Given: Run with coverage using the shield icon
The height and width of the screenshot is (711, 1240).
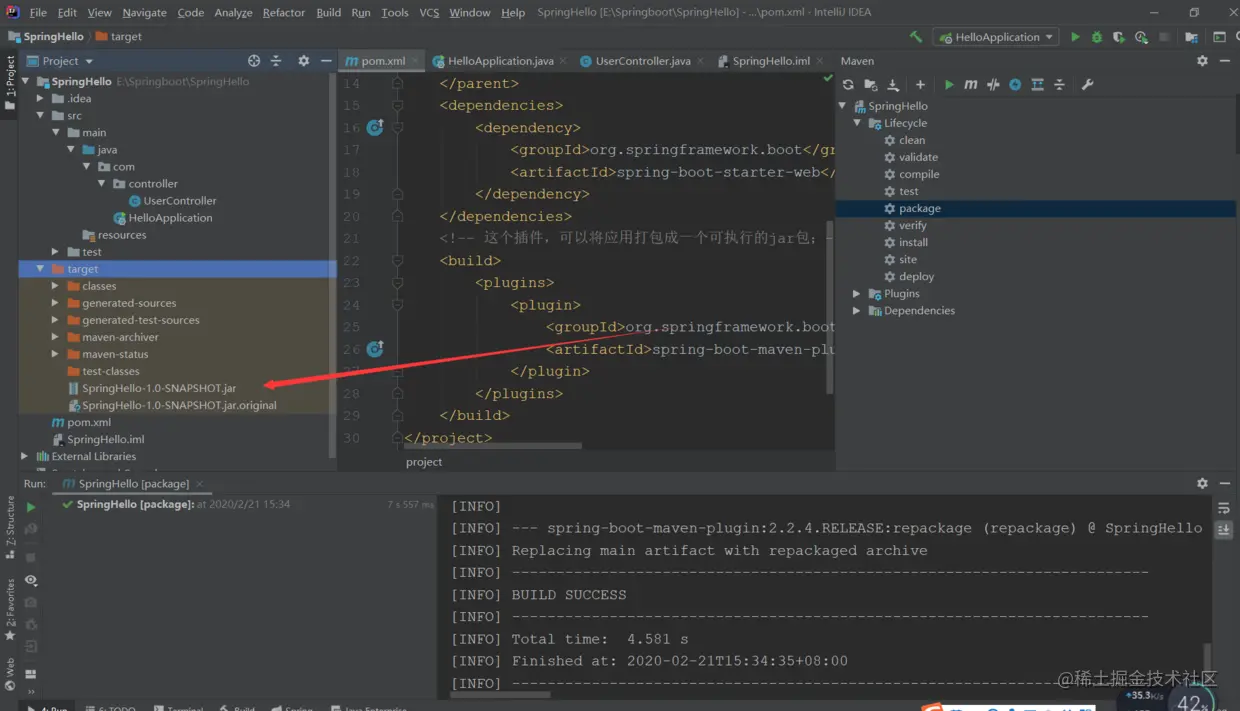Looking at the screenshot, I should (1119, 36).
